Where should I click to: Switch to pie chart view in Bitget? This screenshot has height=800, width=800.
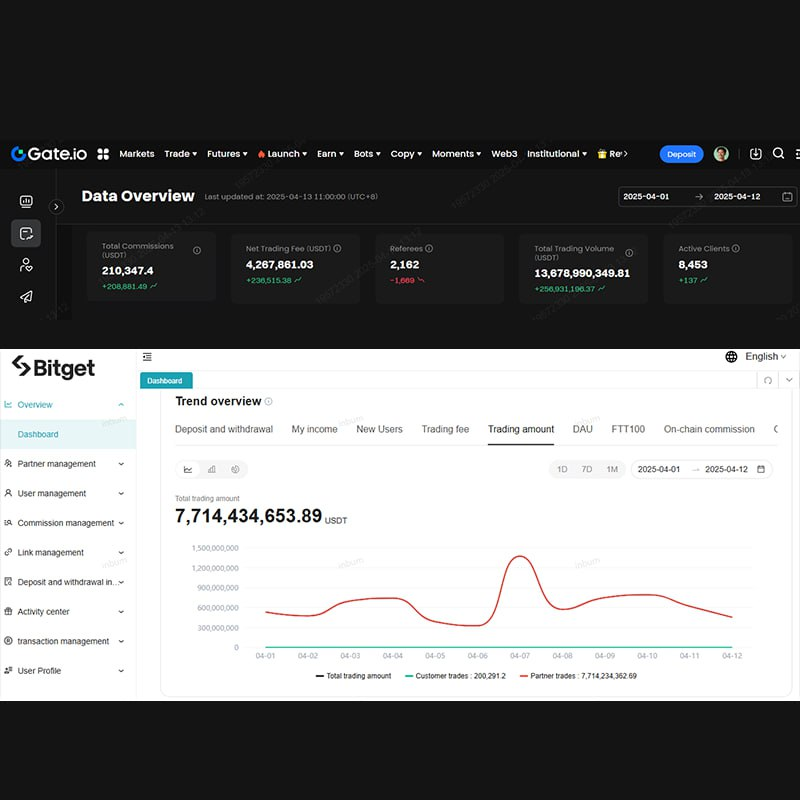[235, 469]
